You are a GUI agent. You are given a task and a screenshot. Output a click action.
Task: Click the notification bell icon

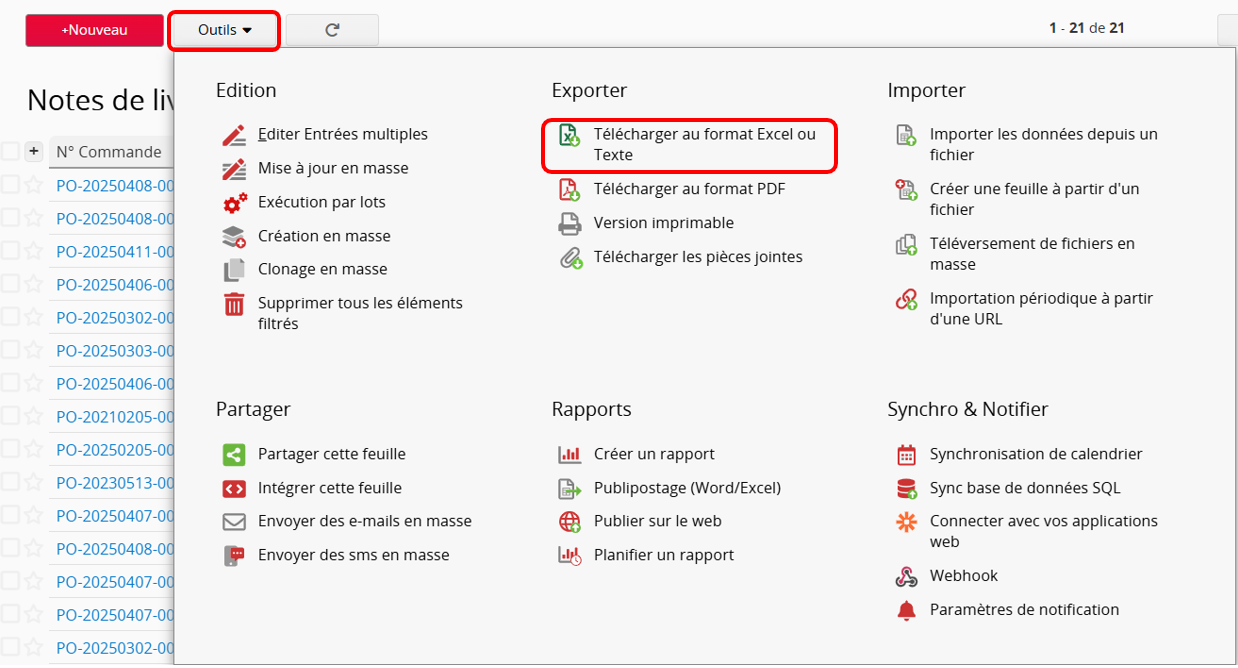point(906,610)
